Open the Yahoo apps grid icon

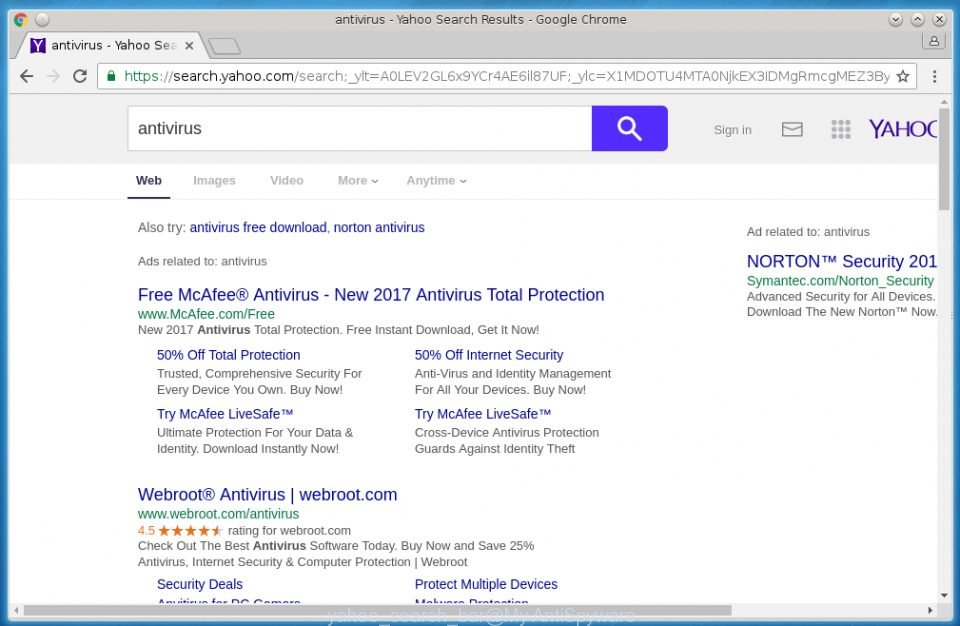(x=841, y=129)
